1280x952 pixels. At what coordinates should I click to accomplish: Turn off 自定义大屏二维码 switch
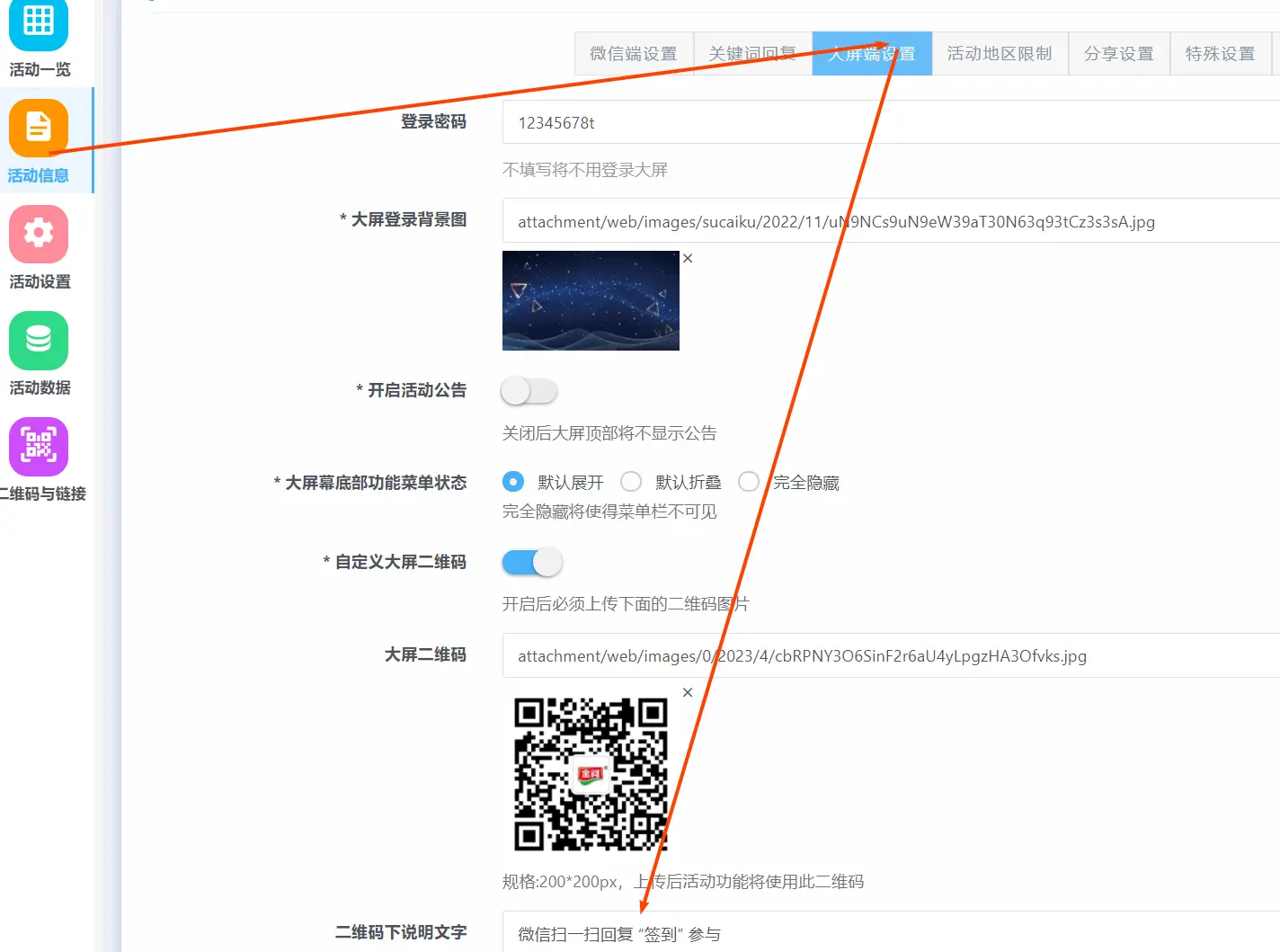tap(531, 563)
